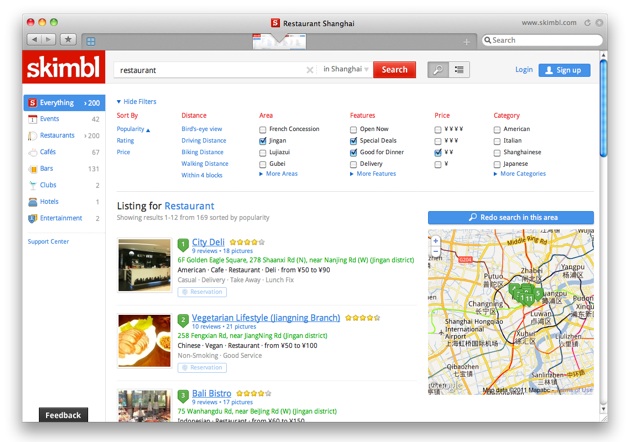Sort by Rating link
630x442 pixels.
[x=125, y=141]
